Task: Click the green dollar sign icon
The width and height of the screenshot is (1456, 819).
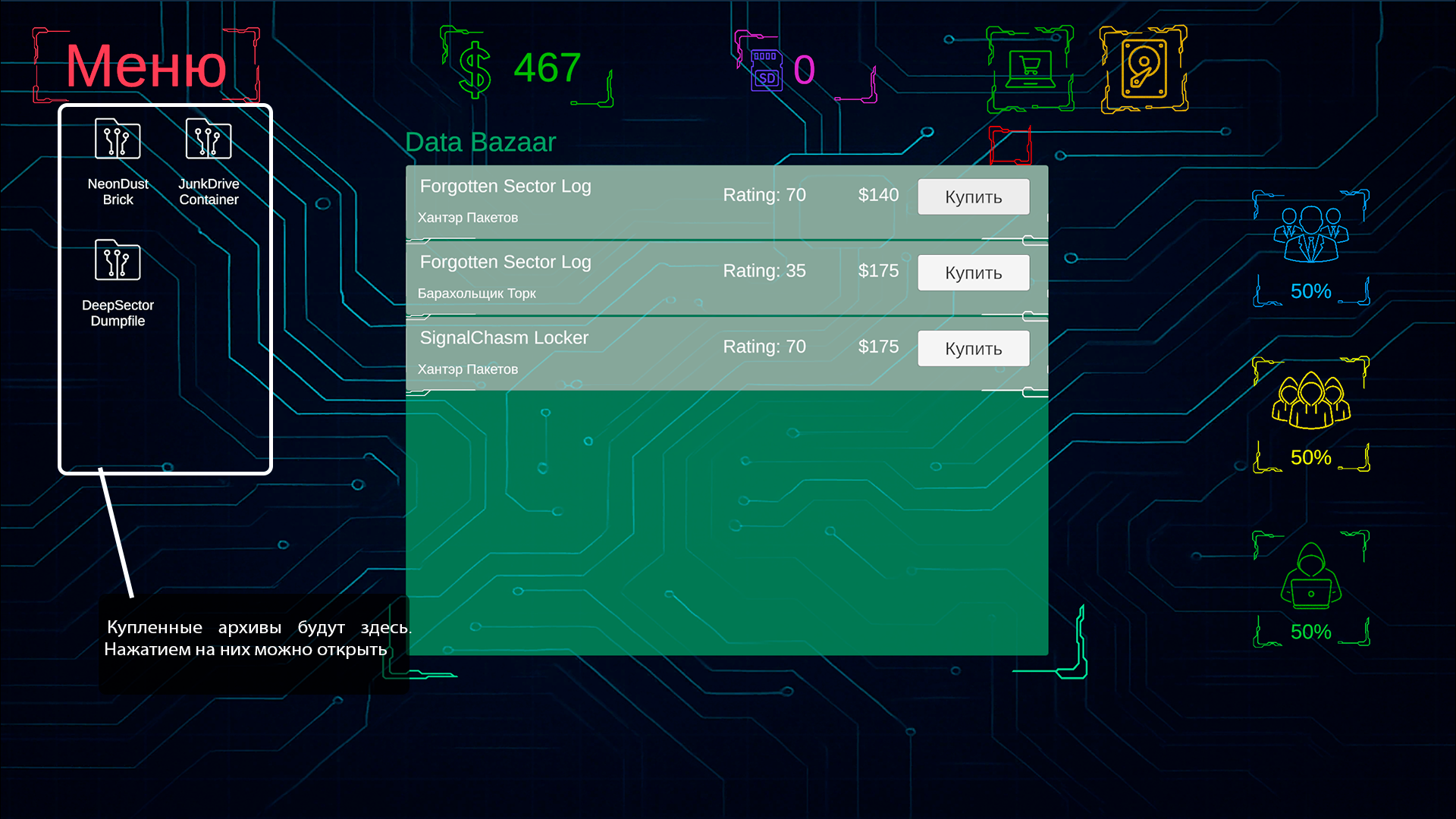Action: point(475,70)
